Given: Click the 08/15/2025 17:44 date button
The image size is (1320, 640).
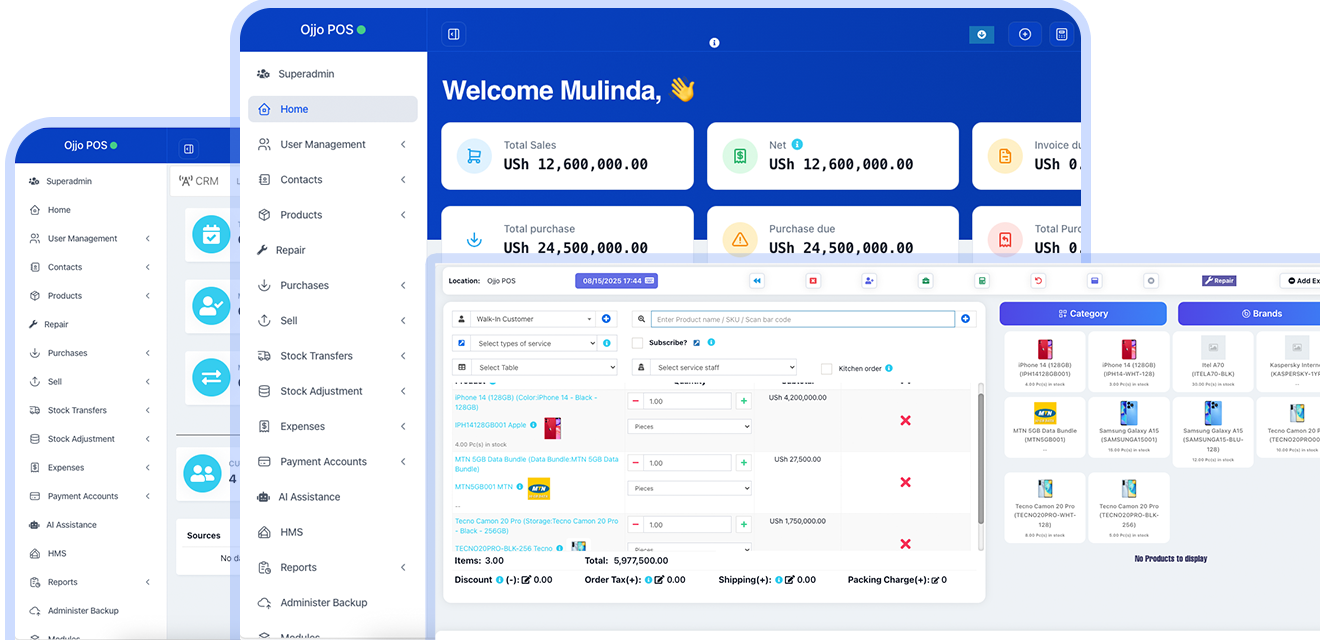Looking at the screenshot, I should coord(616,281).
